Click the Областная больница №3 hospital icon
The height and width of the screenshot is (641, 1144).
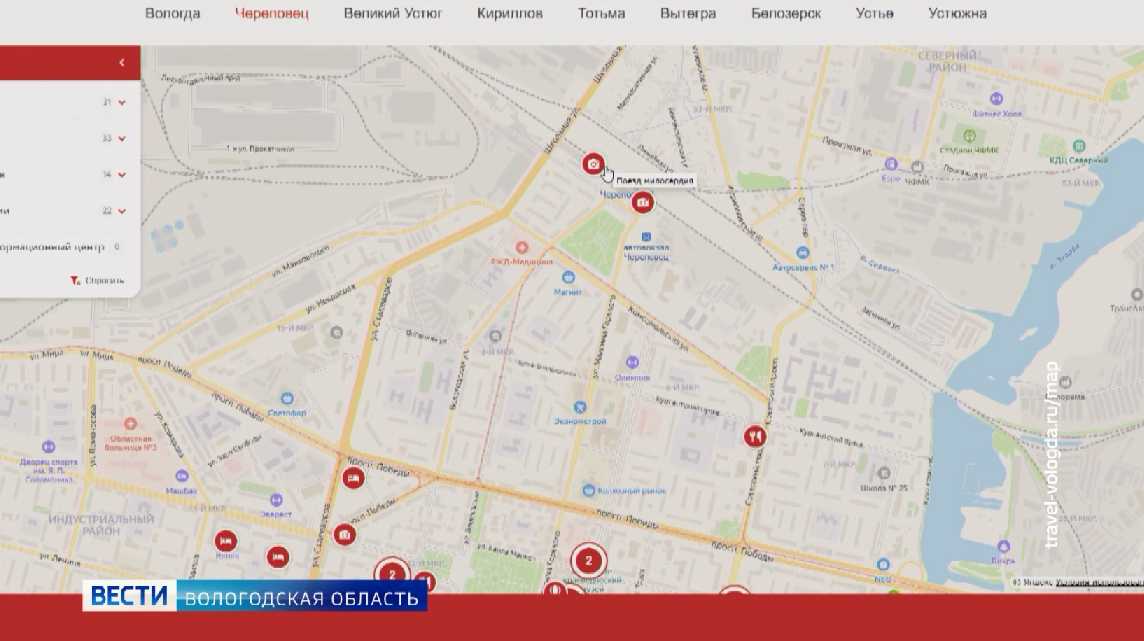tap(130, 424)
